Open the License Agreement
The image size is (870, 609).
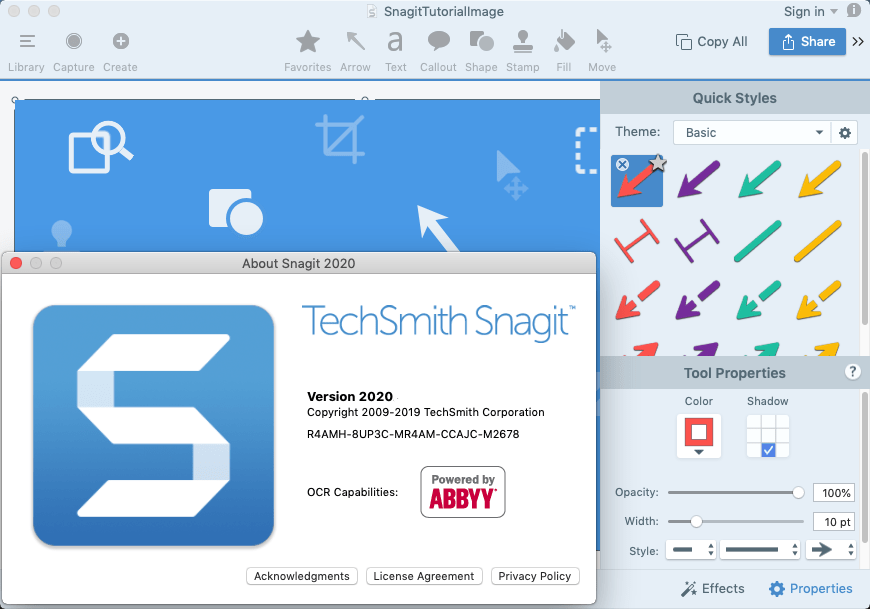click(424, 576)
